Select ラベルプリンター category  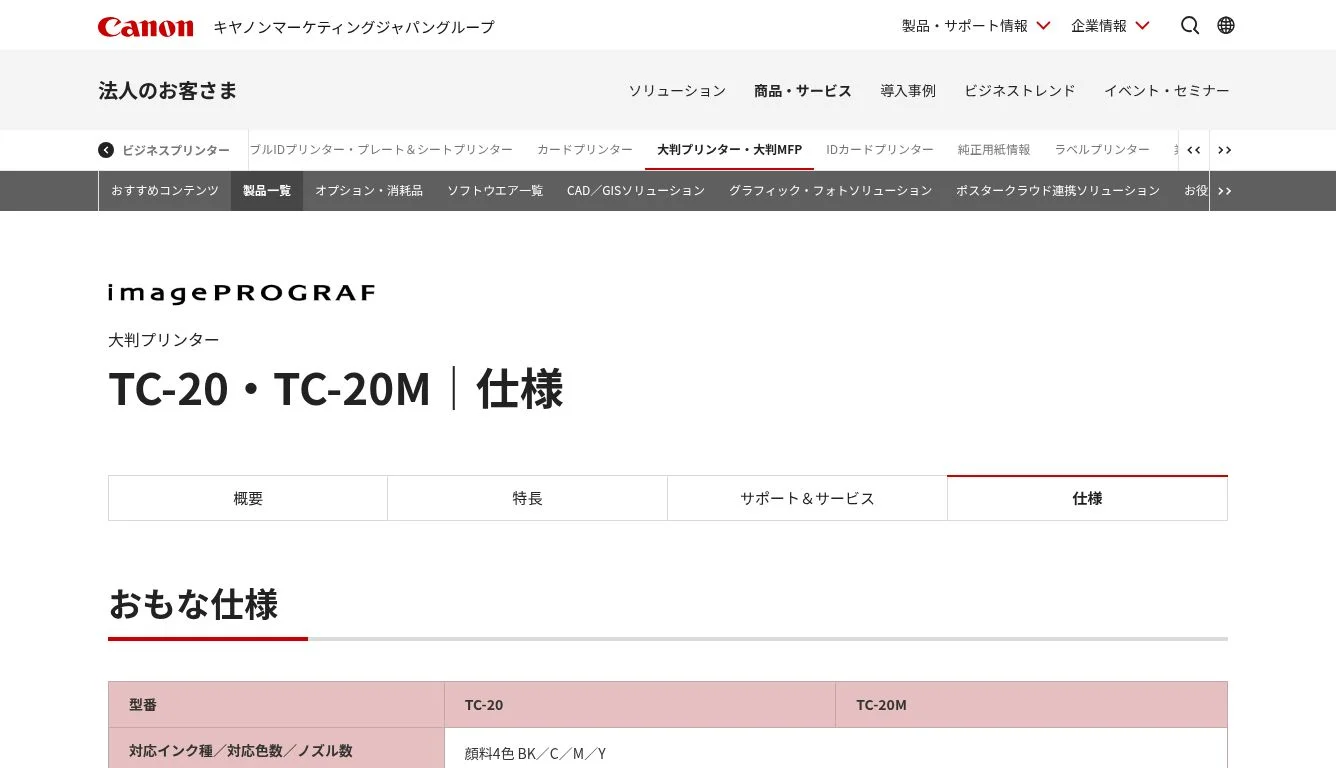coord(1102,150)
